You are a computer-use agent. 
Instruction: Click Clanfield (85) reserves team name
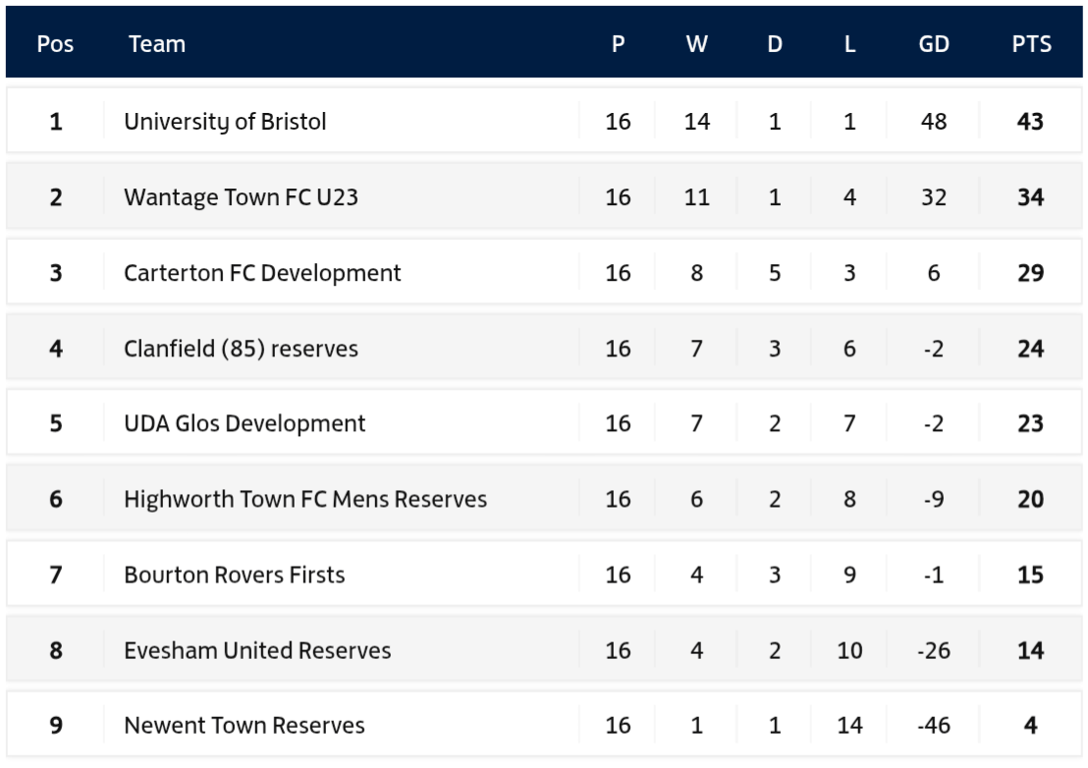pyautogui.click(x=241, y=348)
